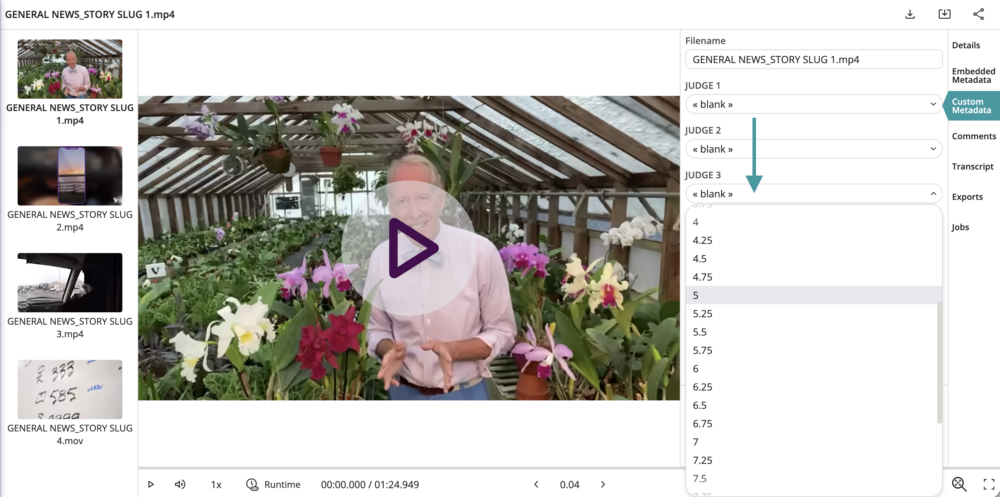The image size is (1000, 497).
Task: Click the save-to-box download icon
Action: point(944,14)
